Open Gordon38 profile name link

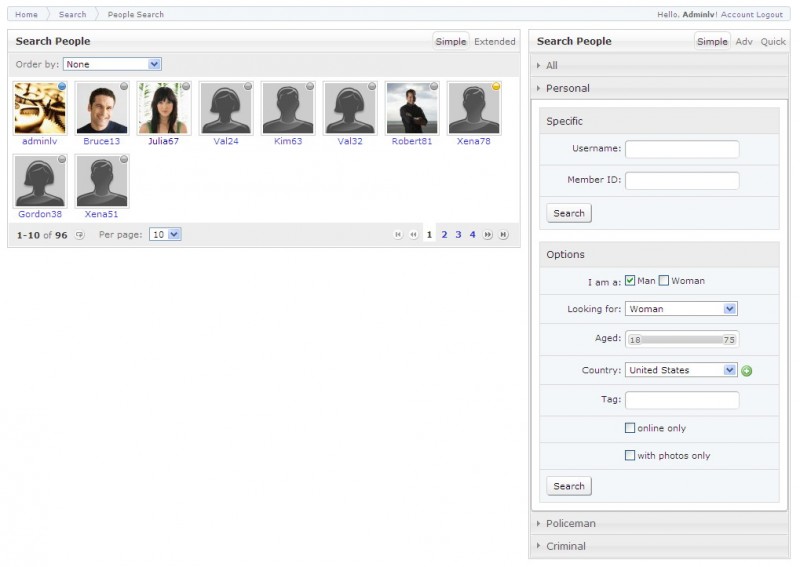pyautogui.click(x=40, y=214)
